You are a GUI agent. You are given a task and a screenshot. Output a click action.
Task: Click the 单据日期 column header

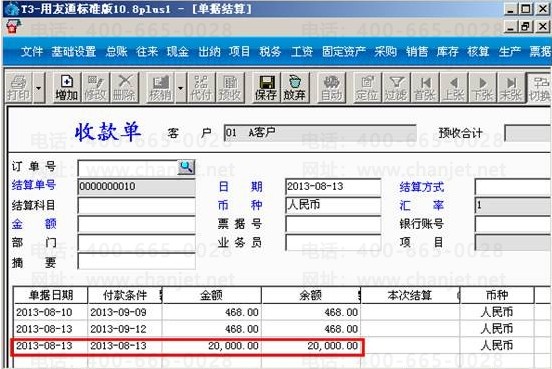[x=51, y=295]
